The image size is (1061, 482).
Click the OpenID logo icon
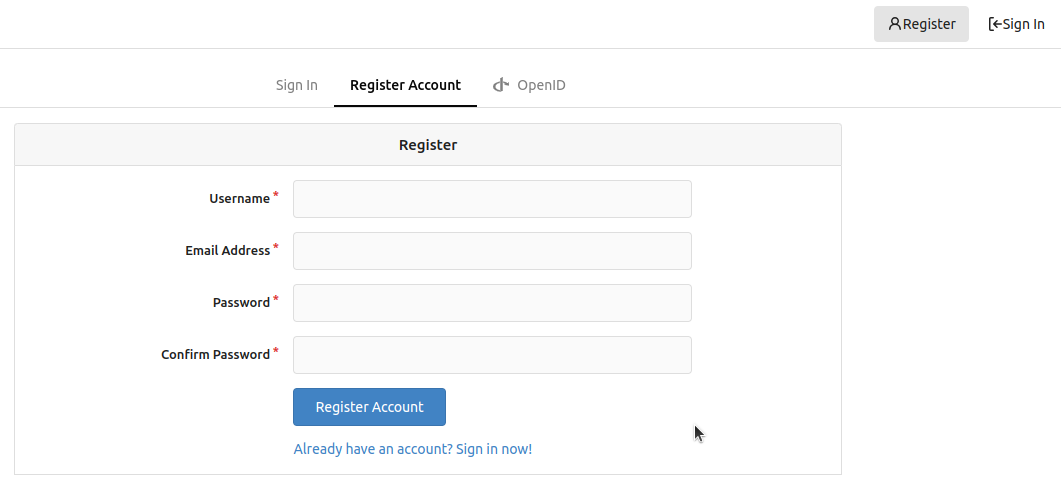501,85
